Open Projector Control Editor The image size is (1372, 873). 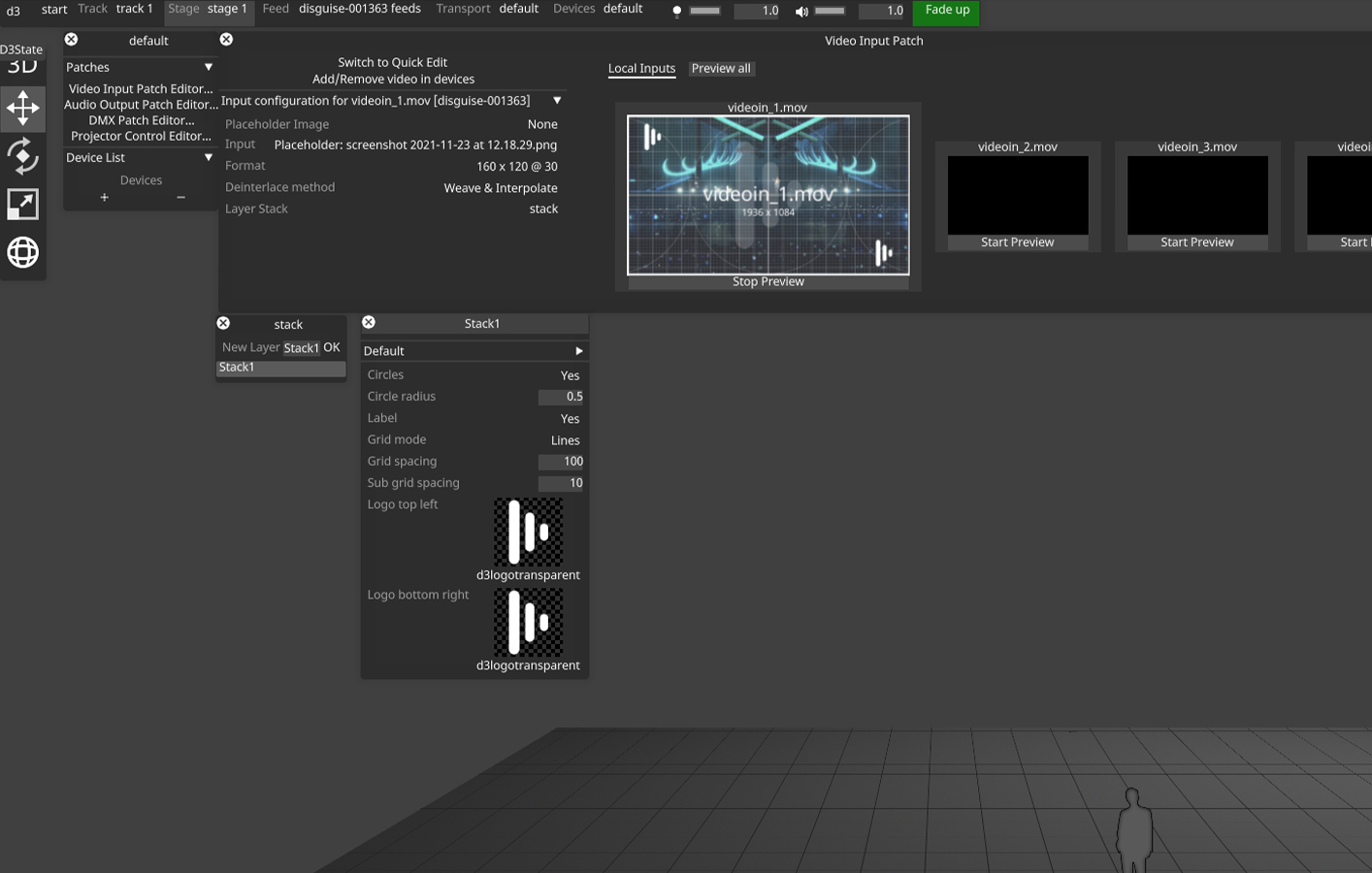(x=141, y=136)
